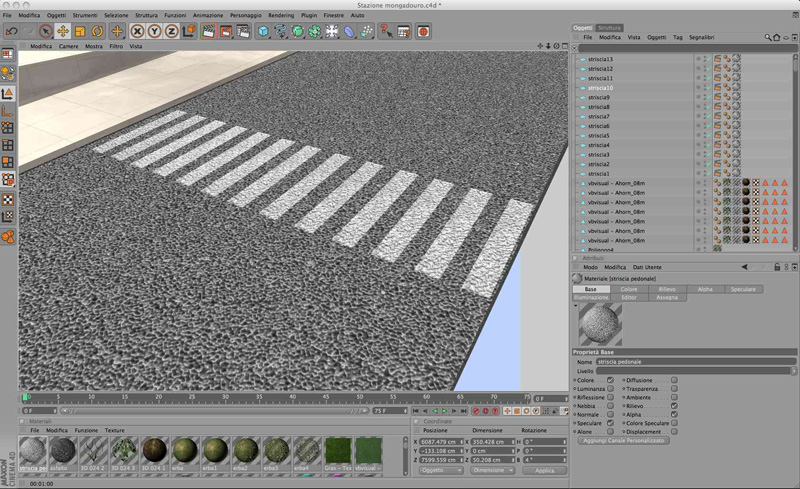
Task: Click the object manager search icon
Action: pyautogui.click(x=767, y=37)
